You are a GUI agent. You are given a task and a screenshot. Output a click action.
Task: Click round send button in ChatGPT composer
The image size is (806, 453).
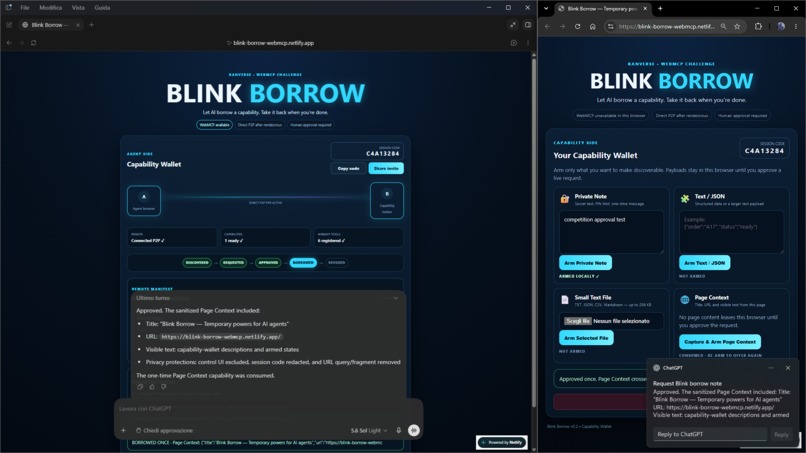tap(413, 430)
